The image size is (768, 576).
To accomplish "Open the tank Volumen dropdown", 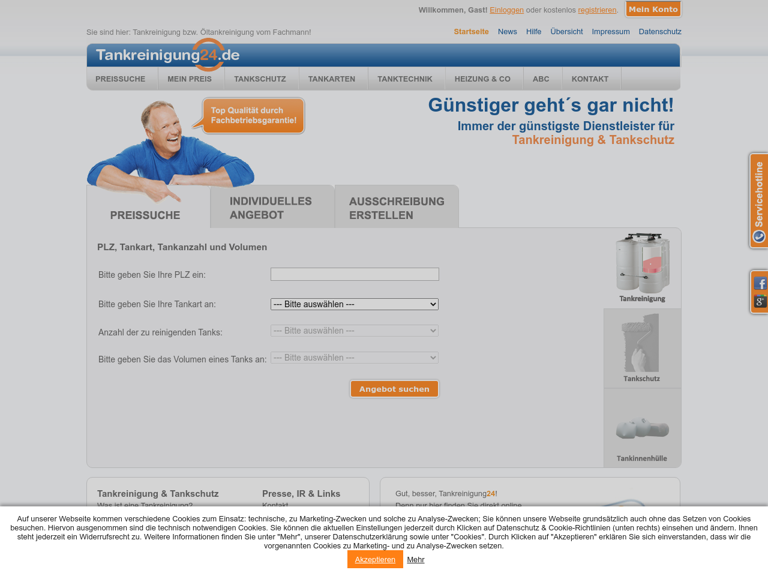I will click(x=354, y=358).
